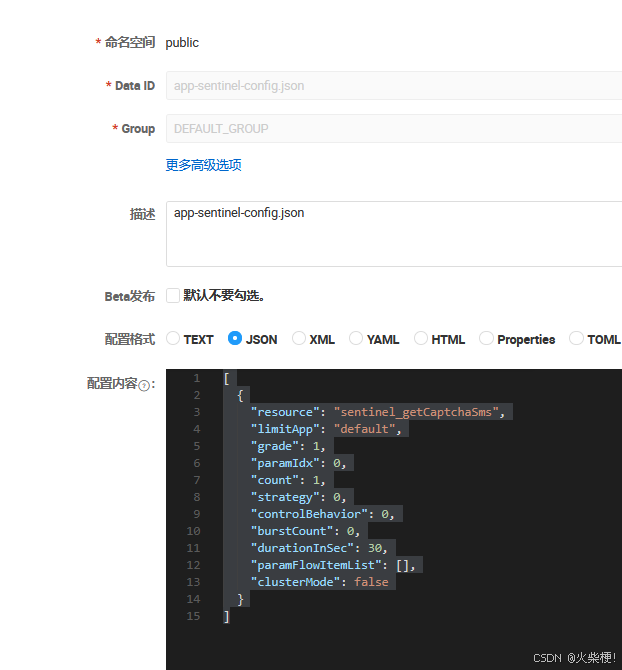Click line number 1 in the editor gutter

(197, 378)
